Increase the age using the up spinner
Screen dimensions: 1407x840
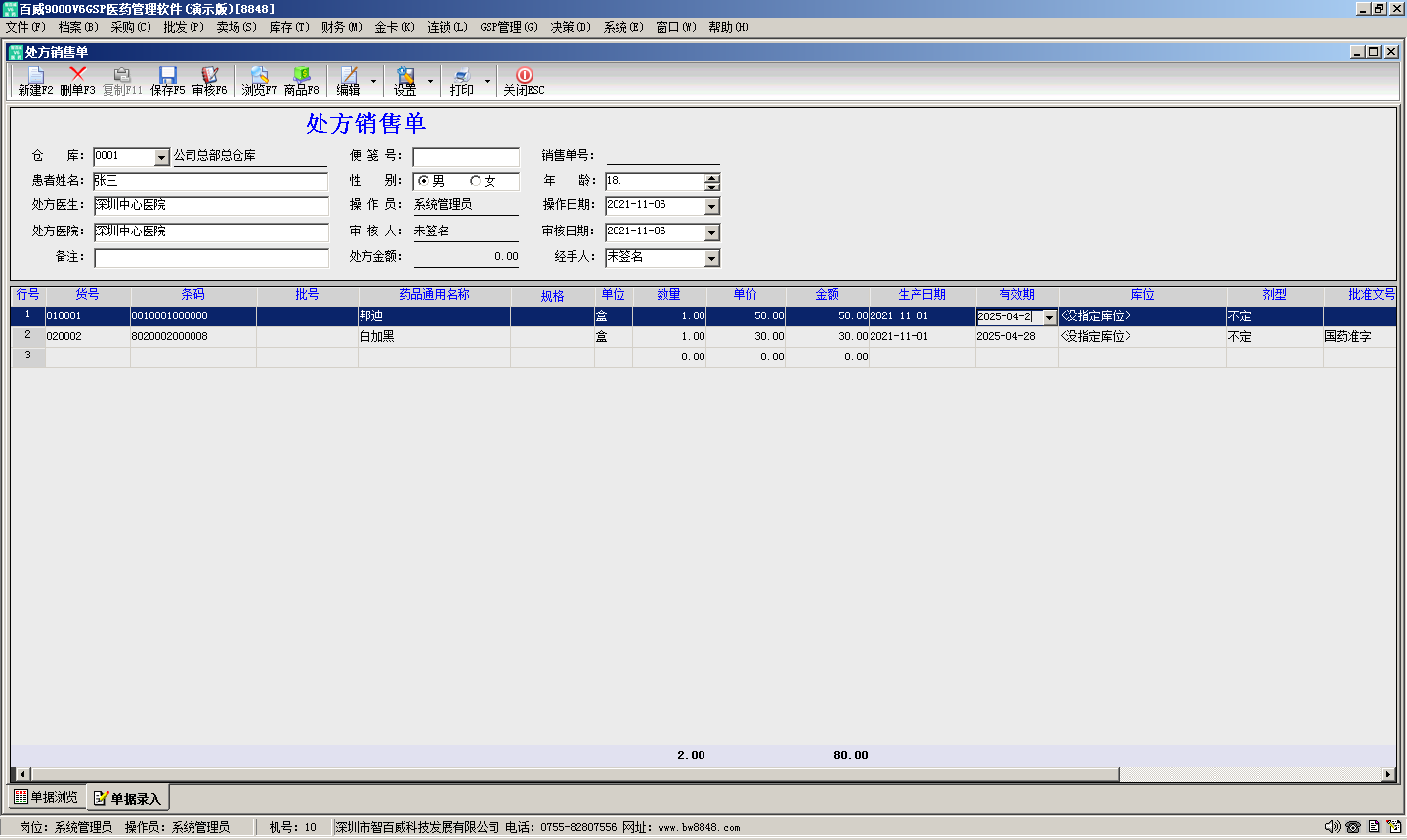pos(712,177)
